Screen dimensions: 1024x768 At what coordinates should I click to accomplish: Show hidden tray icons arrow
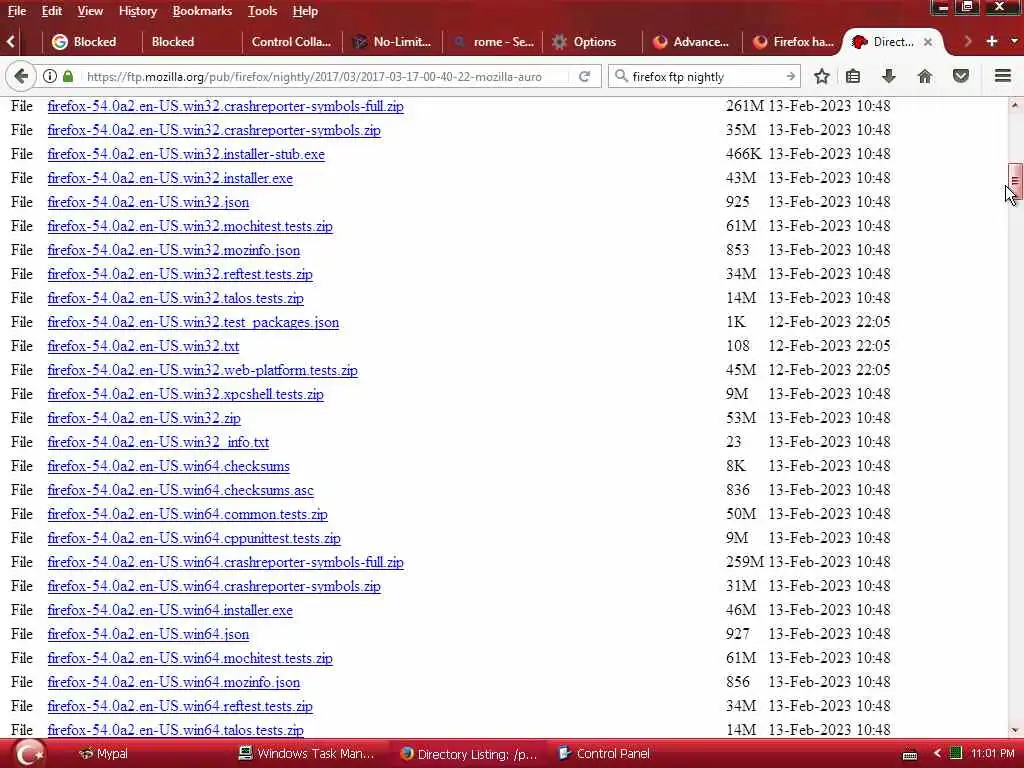pyautogui.click(x=937, y=754)
